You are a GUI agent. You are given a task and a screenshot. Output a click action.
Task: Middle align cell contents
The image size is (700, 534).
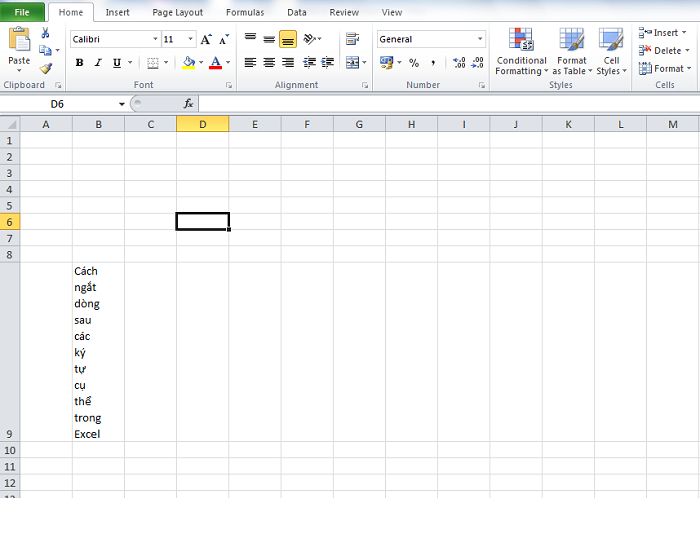tap(269, 39)
